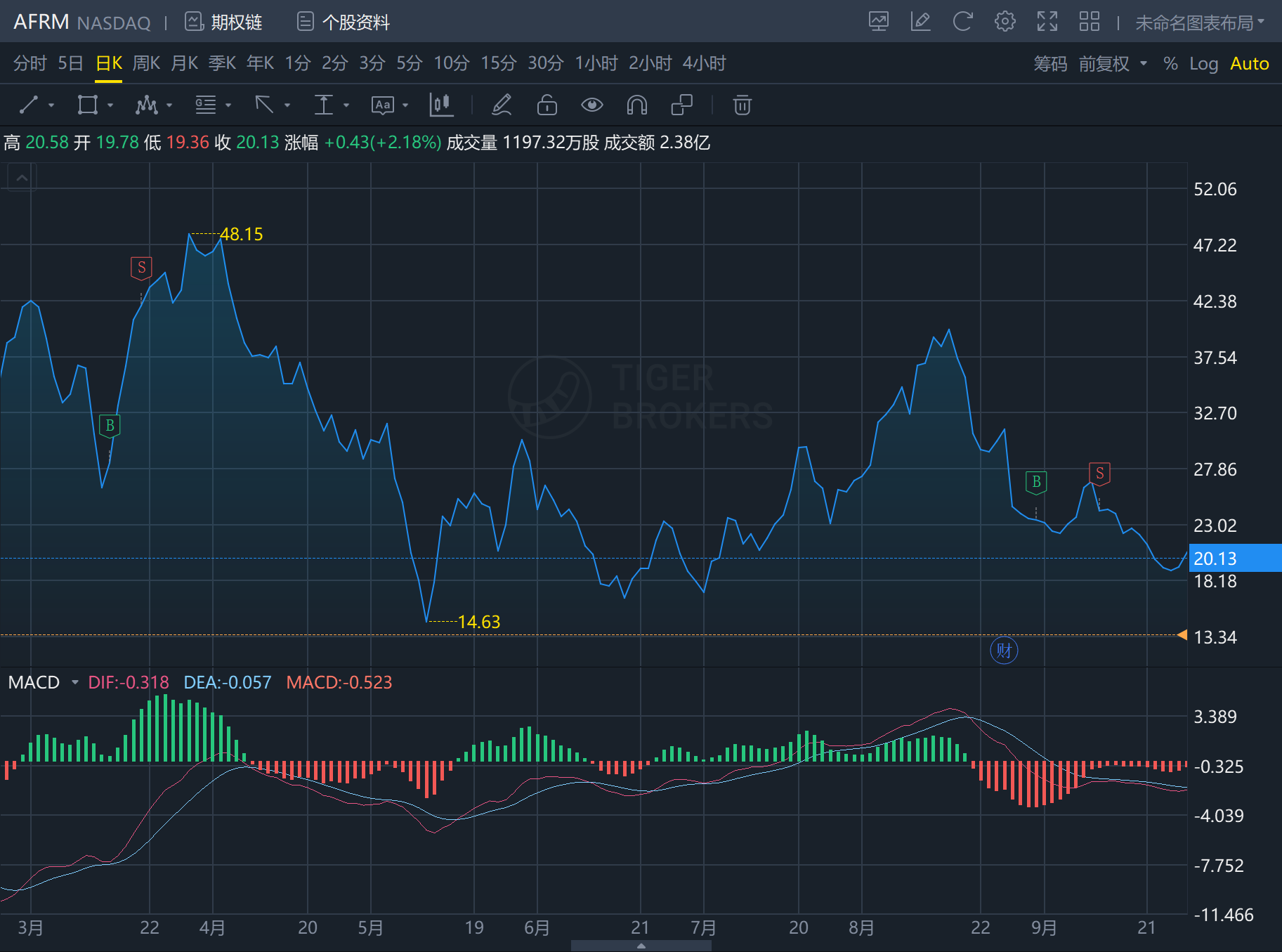
Task: Enter fullscreen with the expand icon
Action: (x=1047, y=22)
